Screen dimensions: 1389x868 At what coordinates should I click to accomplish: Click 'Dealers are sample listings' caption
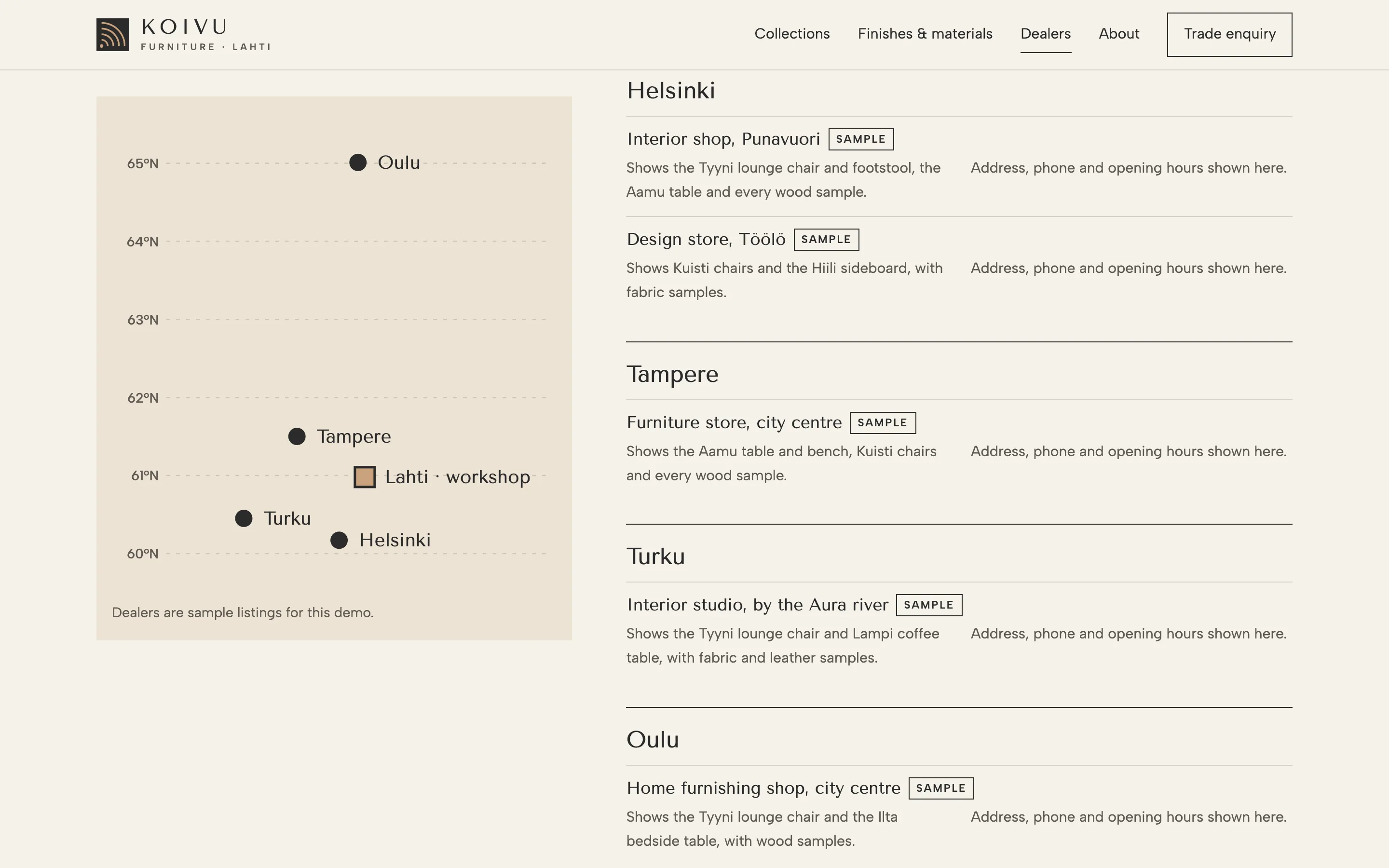coord(242,612)
